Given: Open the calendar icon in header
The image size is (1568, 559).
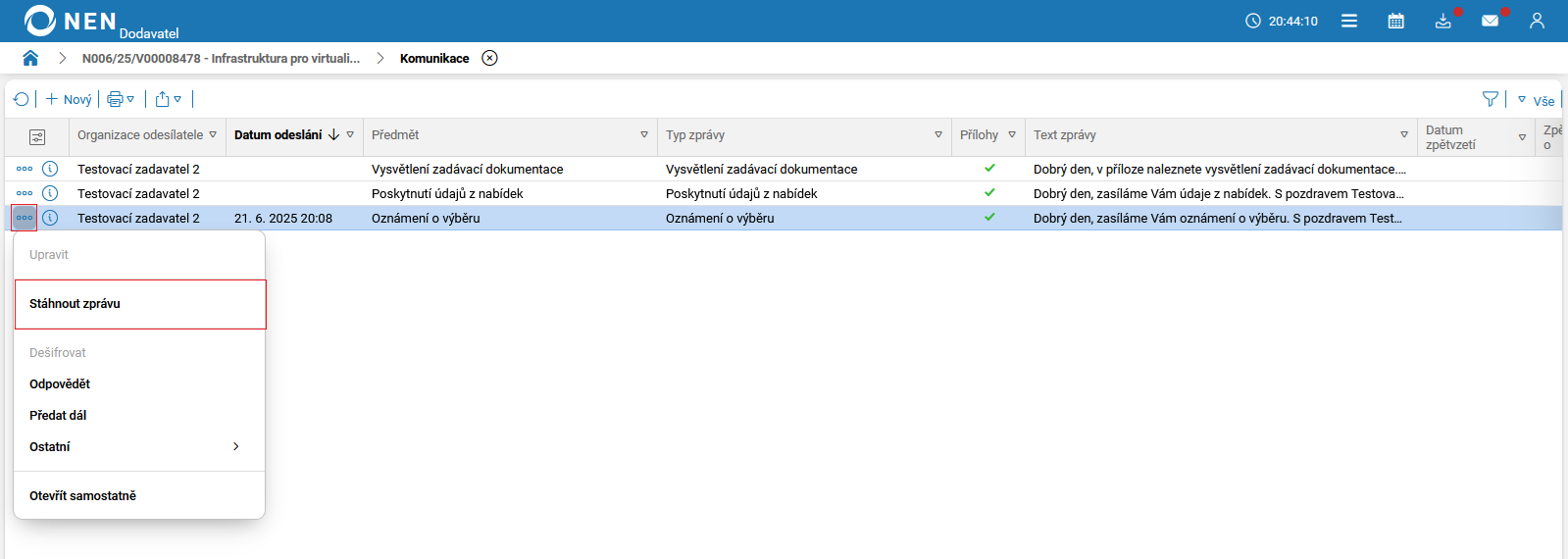Looking at the screenshot, I should (1395, 21).
